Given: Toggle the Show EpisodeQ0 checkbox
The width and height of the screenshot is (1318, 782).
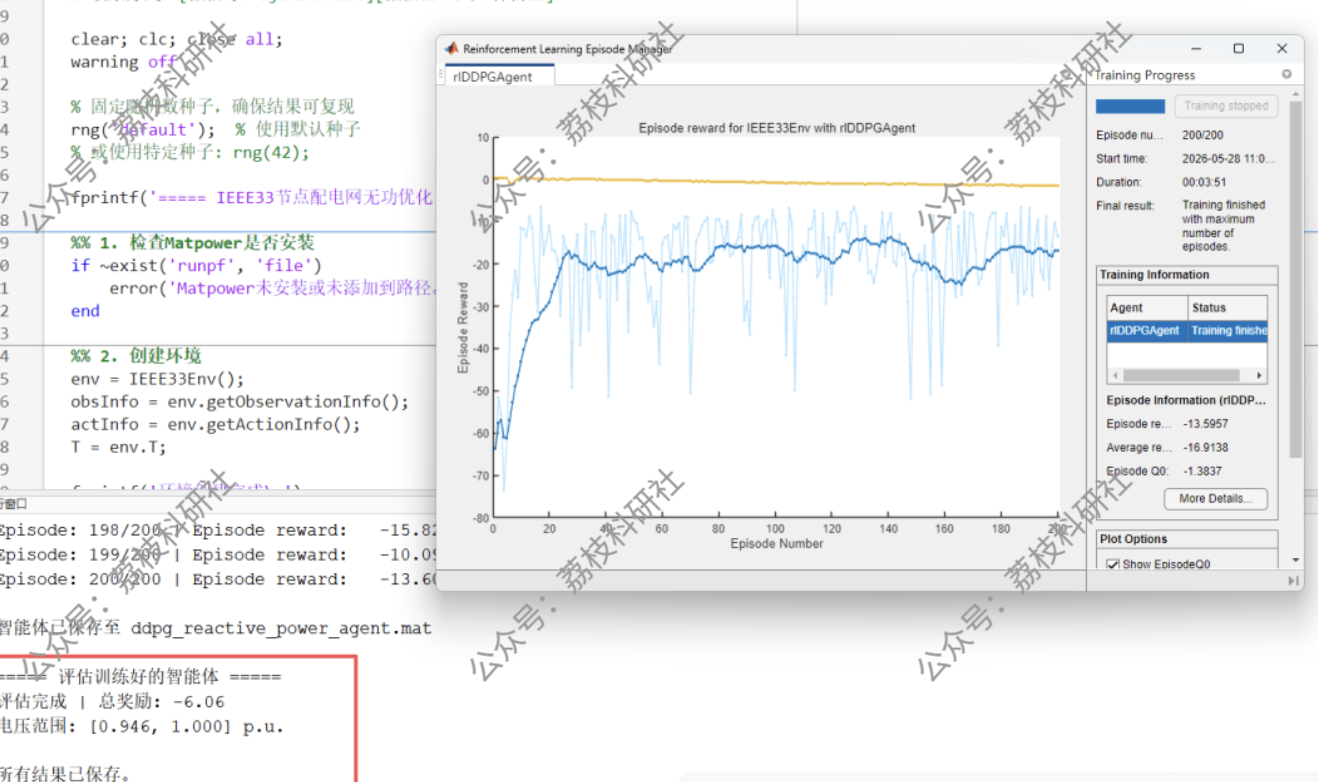Looking at the screenshot, I should [1113, 565].
